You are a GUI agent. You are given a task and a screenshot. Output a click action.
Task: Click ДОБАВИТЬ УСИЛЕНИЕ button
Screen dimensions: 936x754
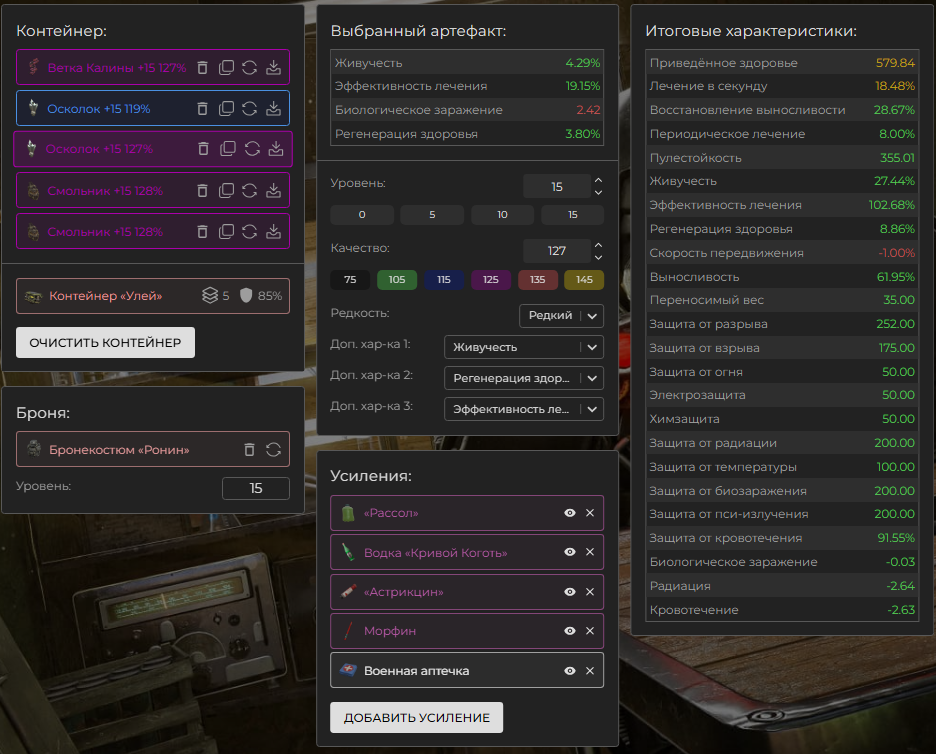(x=417, y=718)
